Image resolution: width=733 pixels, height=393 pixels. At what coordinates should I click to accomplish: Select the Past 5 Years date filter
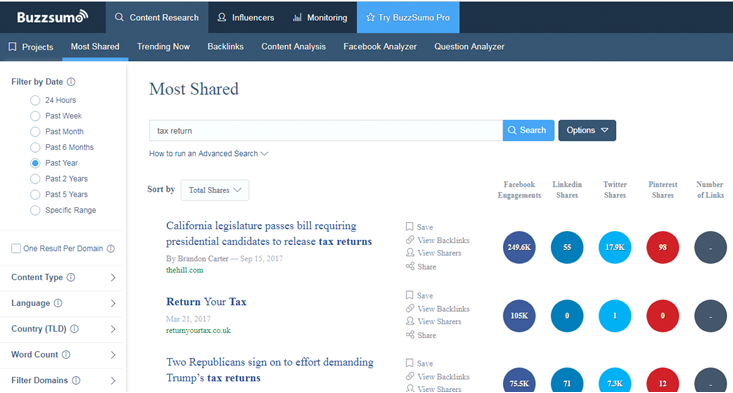[35, 194]
